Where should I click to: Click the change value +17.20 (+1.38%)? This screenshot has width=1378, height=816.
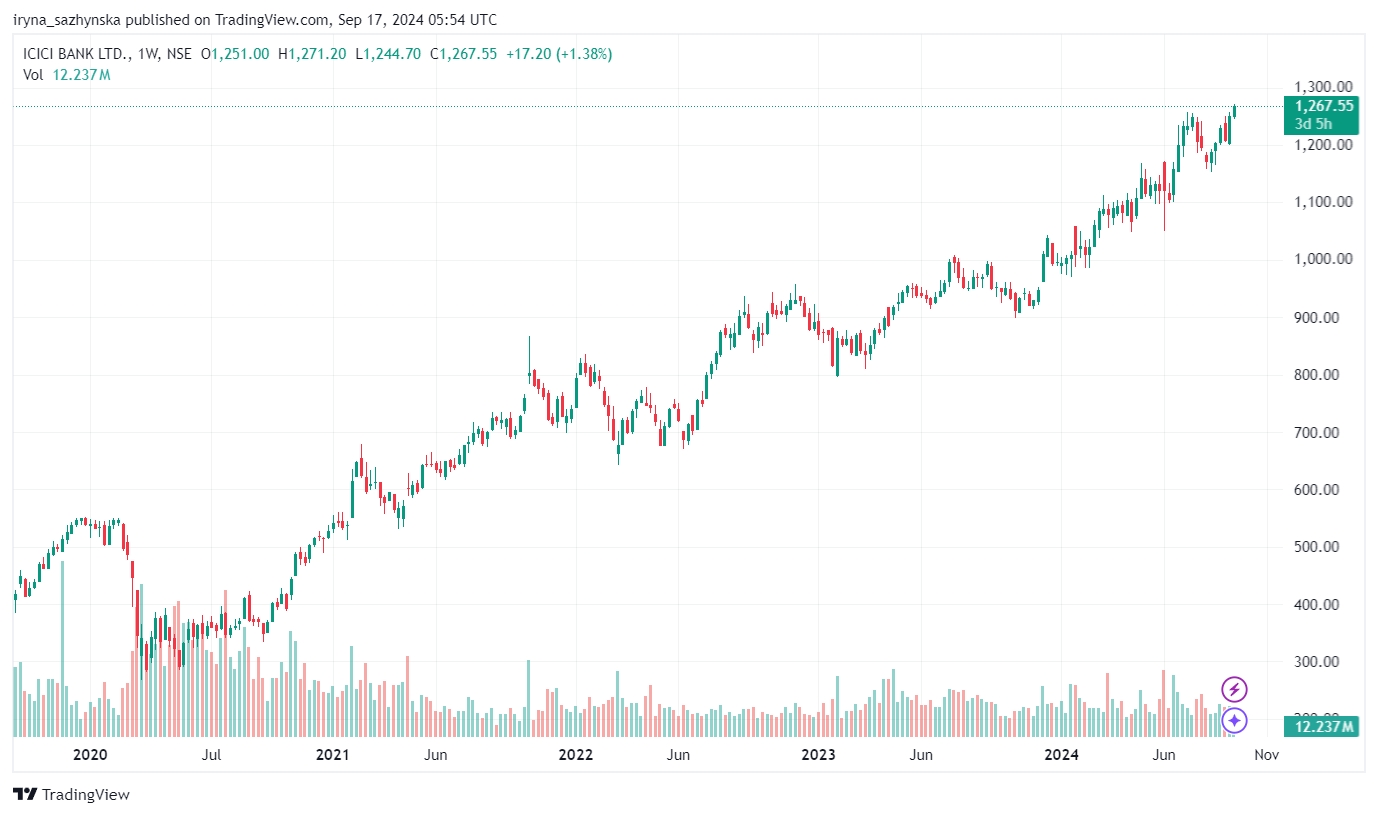(x=559, y=54)
